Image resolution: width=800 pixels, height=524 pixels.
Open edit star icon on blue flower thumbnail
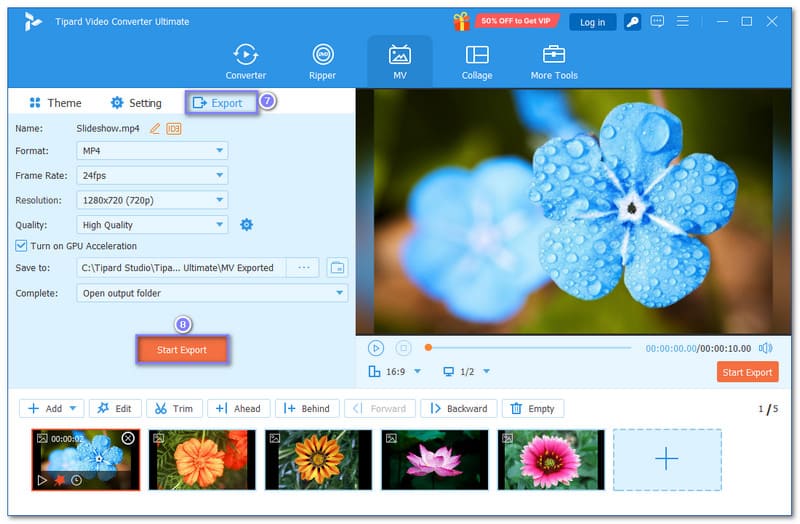click(x=60, y=480)
